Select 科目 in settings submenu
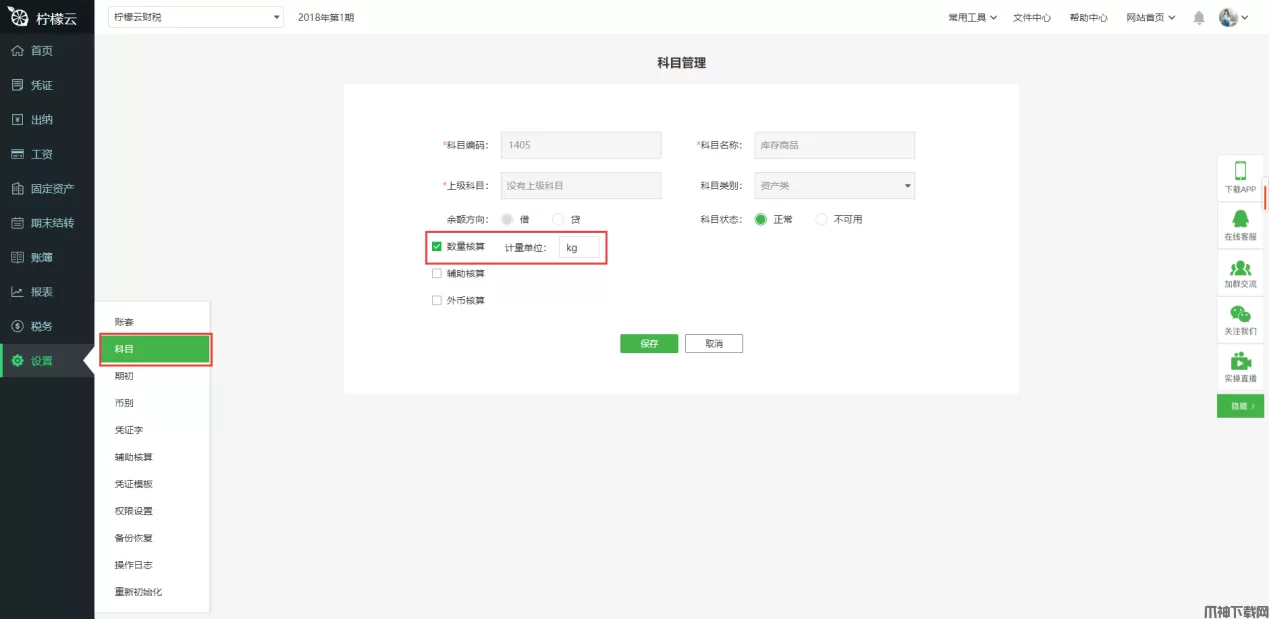This screenshot has height=619, width=1269. (154, 349)
